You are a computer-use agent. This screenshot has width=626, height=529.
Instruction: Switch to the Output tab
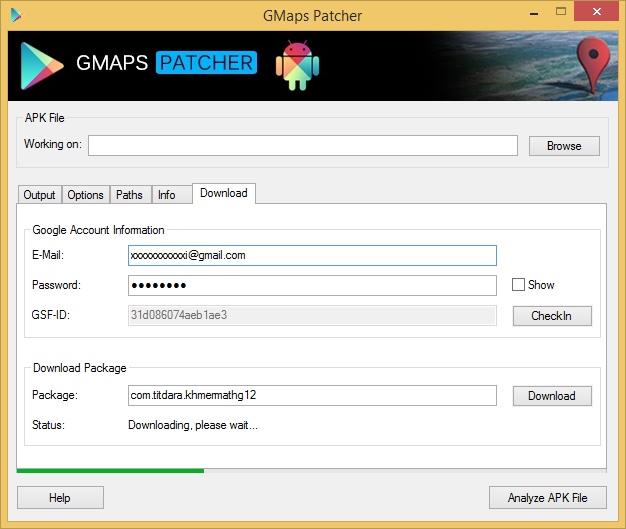coord(40,195)
